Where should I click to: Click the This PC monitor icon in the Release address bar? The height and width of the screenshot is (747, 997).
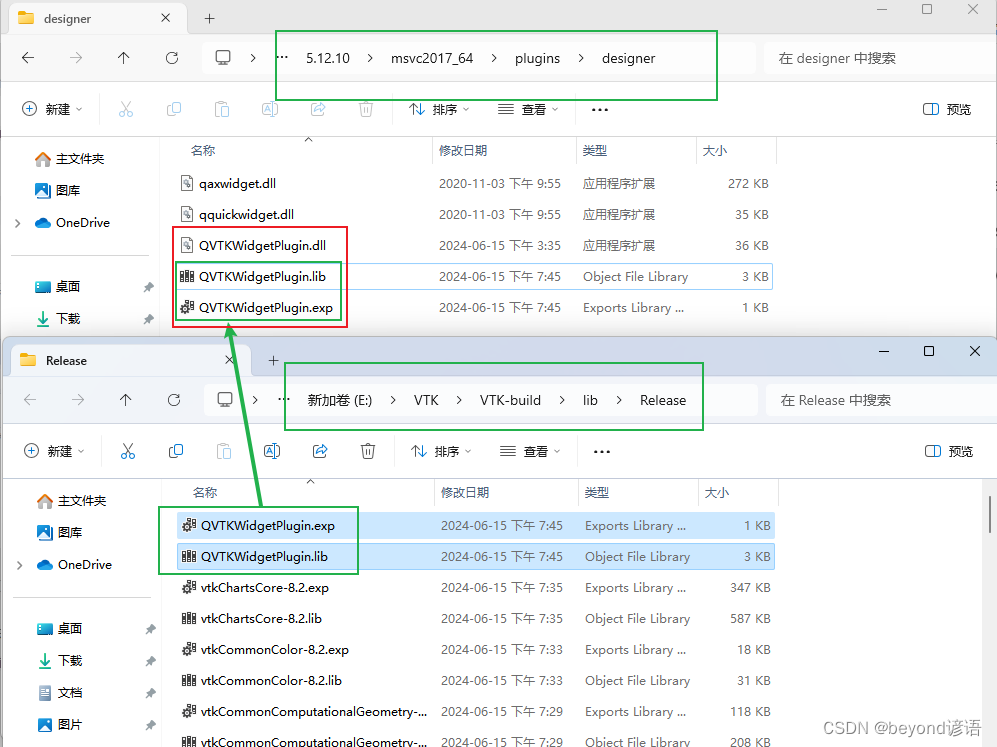point(224,400)
